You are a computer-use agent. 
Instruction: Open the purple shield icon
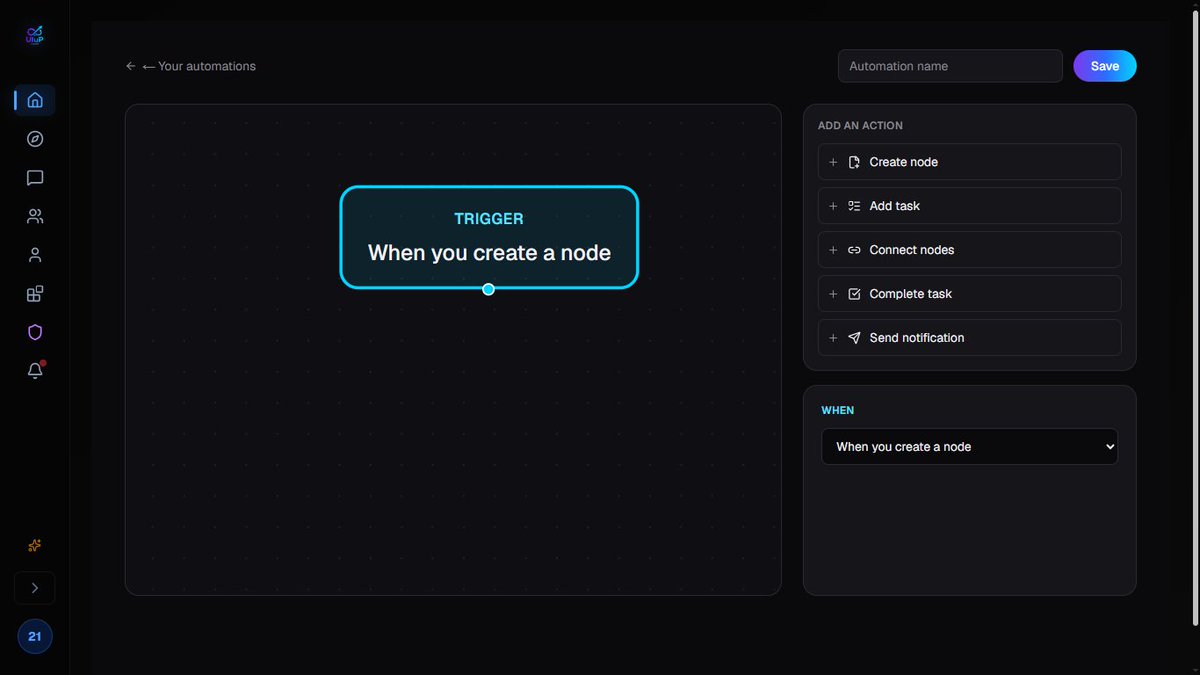coord(35,332)
